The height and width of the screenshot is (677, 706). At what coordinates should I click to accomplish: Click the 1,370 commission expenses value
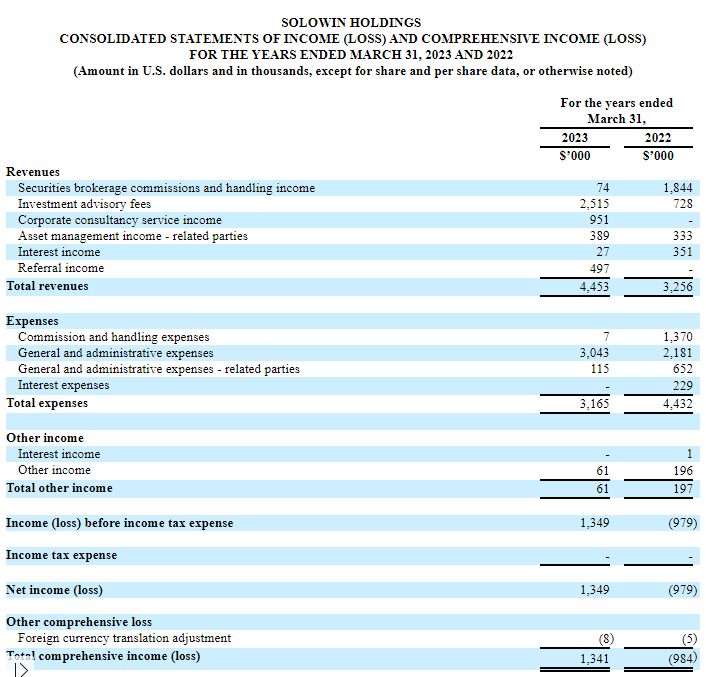[678, 337]
